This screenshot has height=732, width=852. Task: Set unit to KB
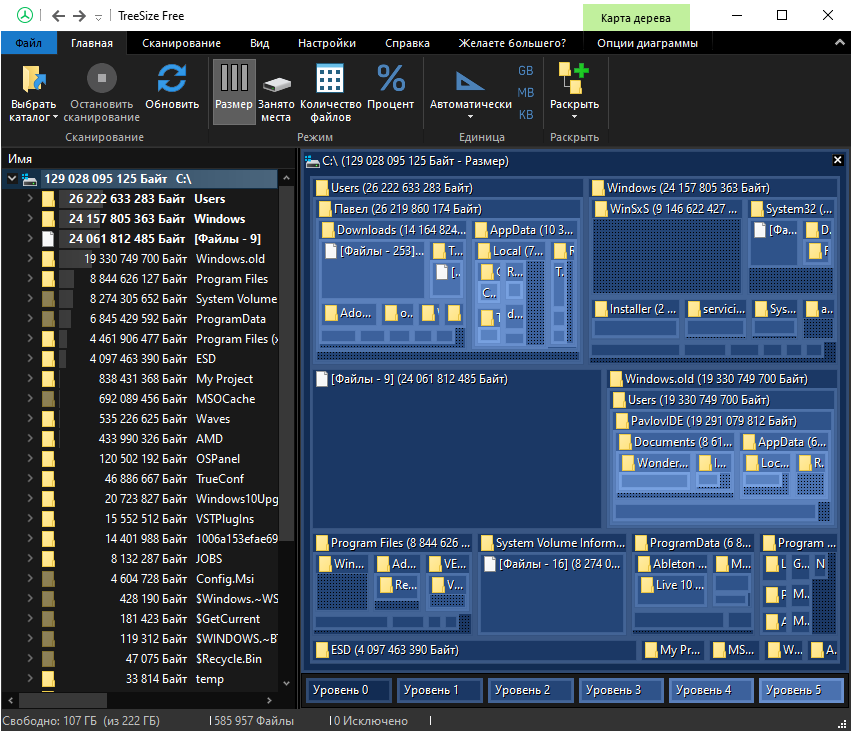coord(525,115)
